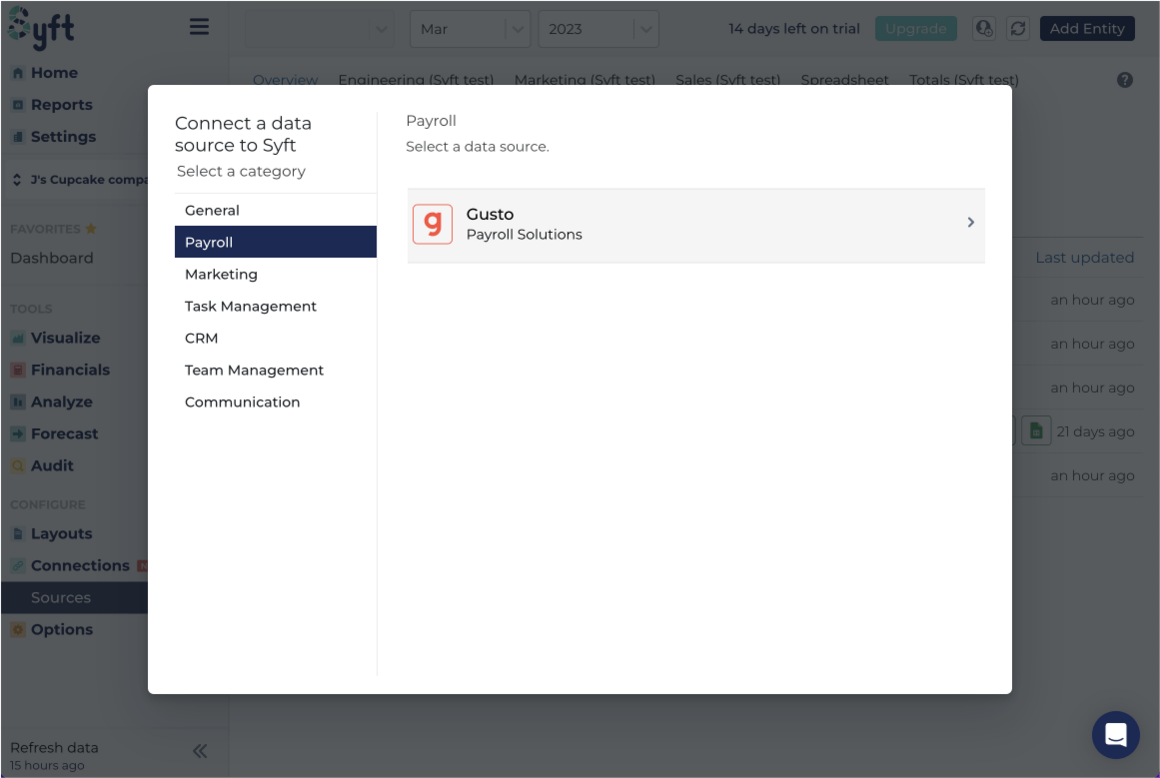Select the Marketing category
The width and height of the screenshot is (1160, 778).
click(275, 274)
